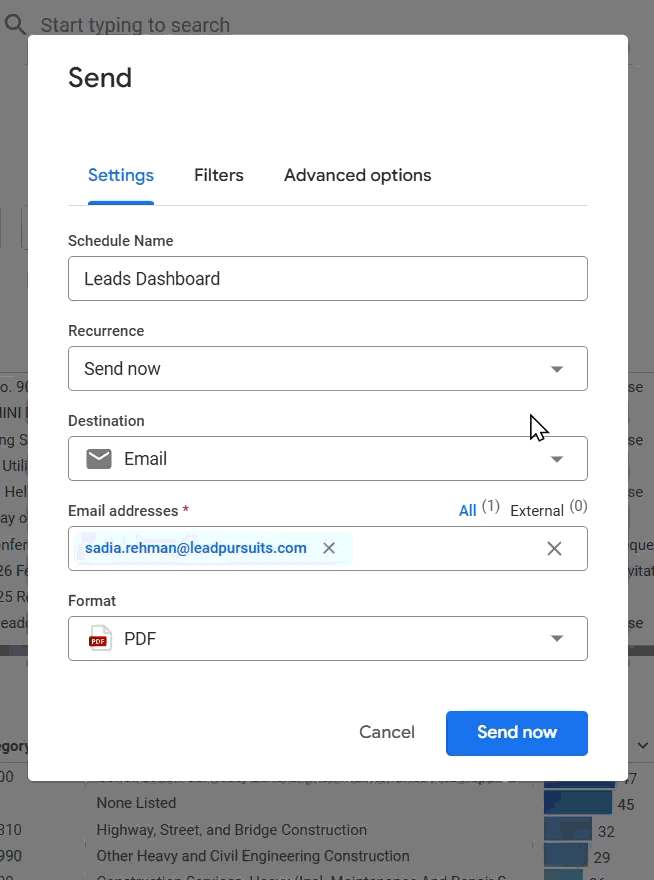Click the PDF file icon in Format
This screenshot has width=654, height=880.
[100, 638]
